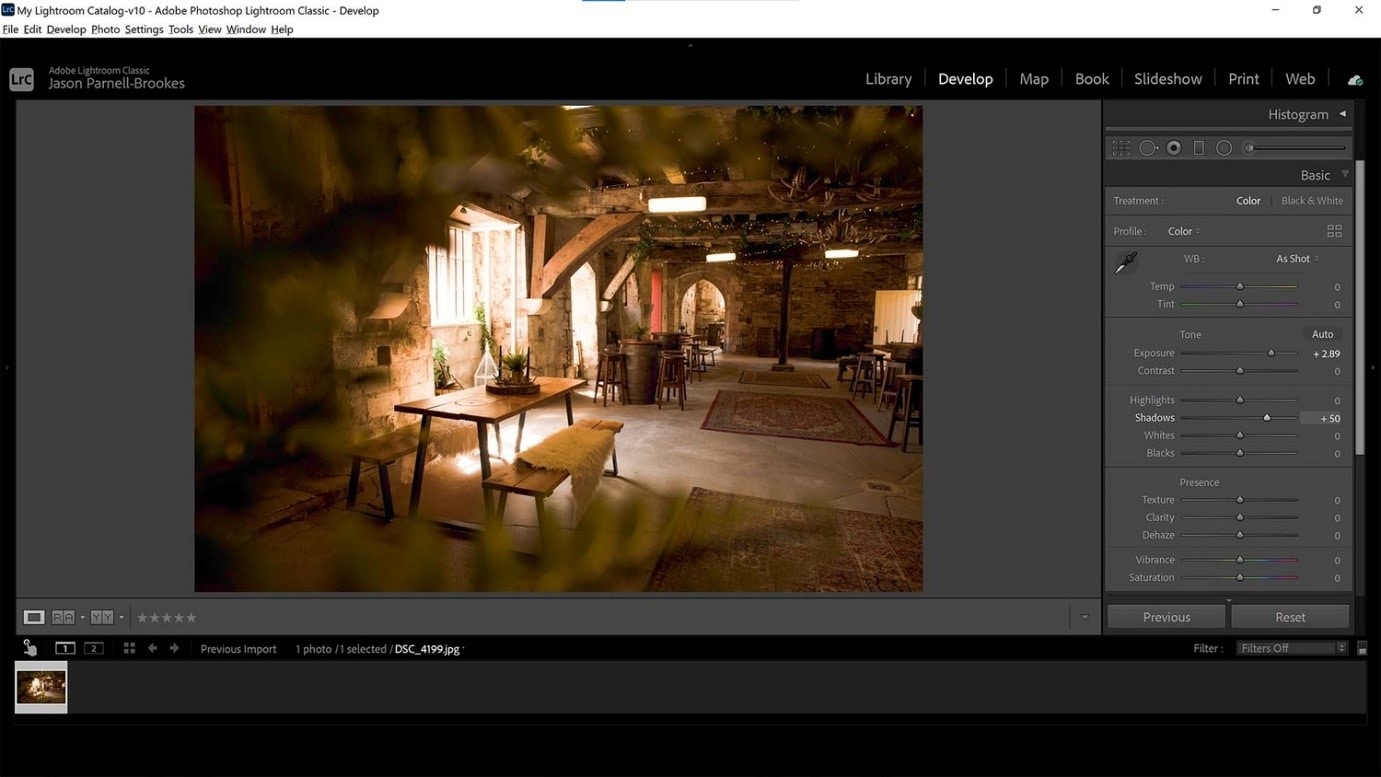
Task: Click the Exposure +2.89 value field
Action: (1325, 353)
